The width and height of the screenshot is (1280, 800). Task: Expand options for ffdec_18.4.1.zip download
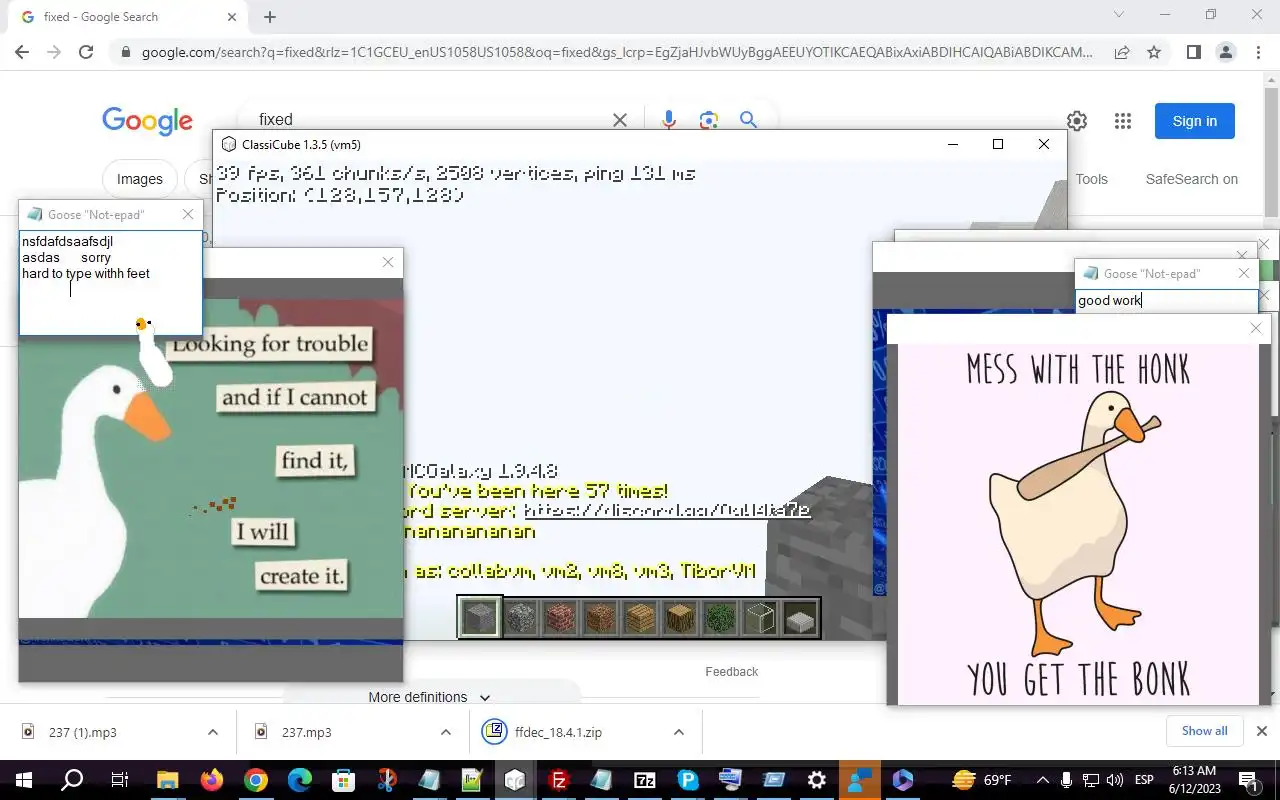tap(678, 732)
